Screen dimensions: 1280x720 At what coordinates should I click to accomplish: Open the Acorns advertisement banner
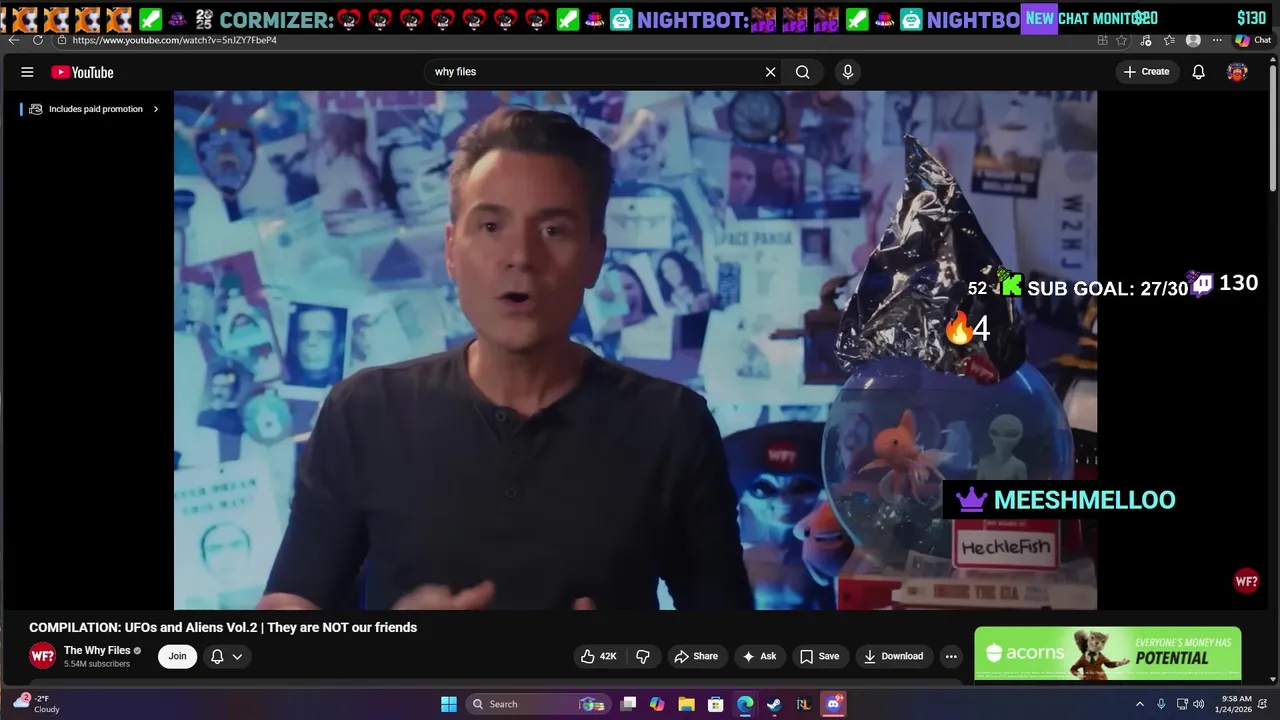[x=1107, y=654]
